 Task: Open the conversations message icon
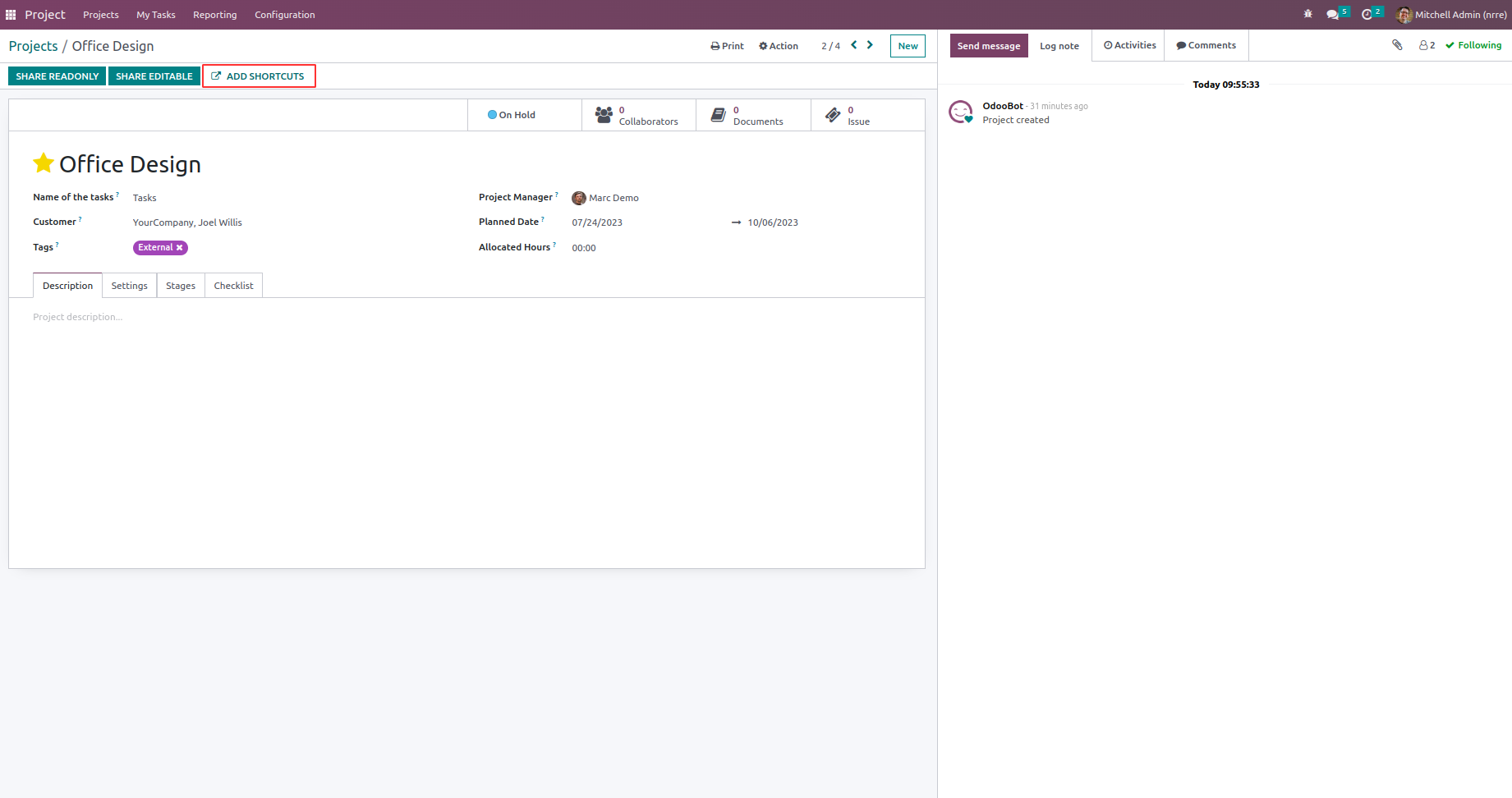(1332, 15)
